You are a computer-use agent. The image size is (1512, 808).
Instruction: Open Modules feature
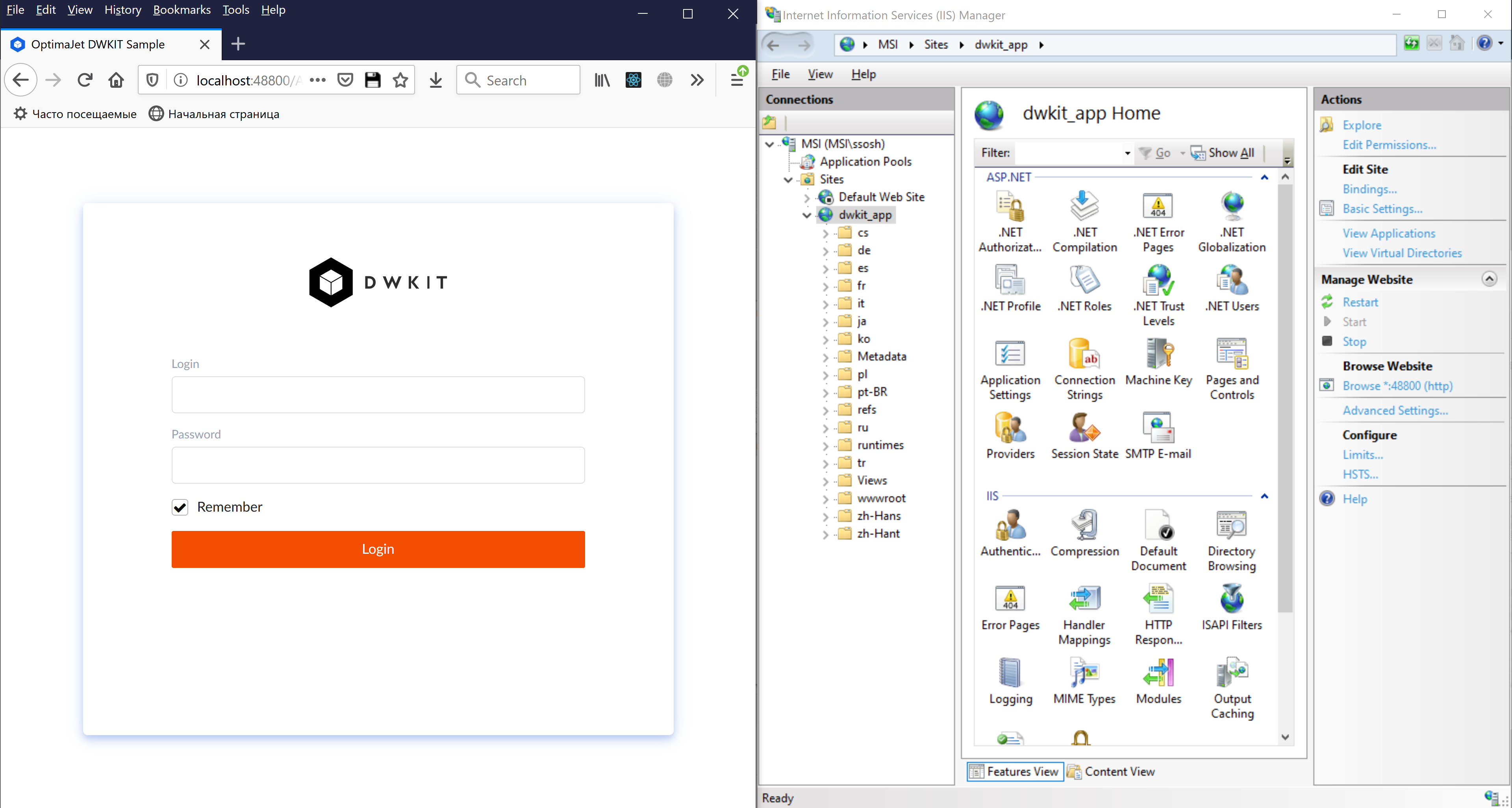point(1158,681)
